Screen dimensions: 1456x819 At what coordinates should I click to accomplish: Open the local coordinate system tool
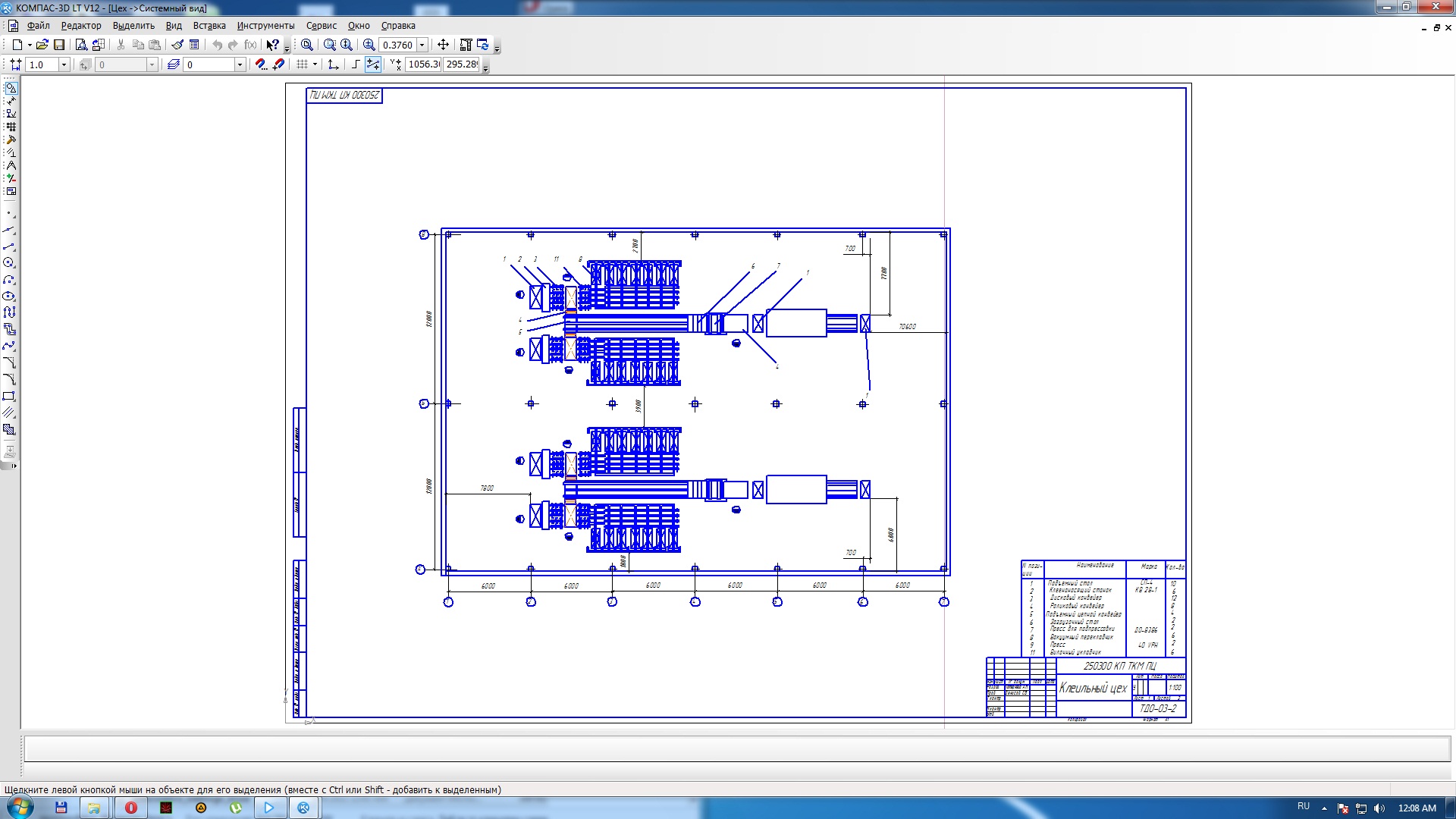coord(333,64)
